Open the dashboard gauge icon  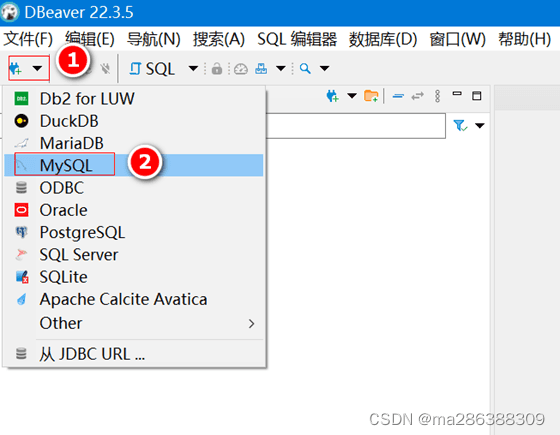[x=240, y=68]
